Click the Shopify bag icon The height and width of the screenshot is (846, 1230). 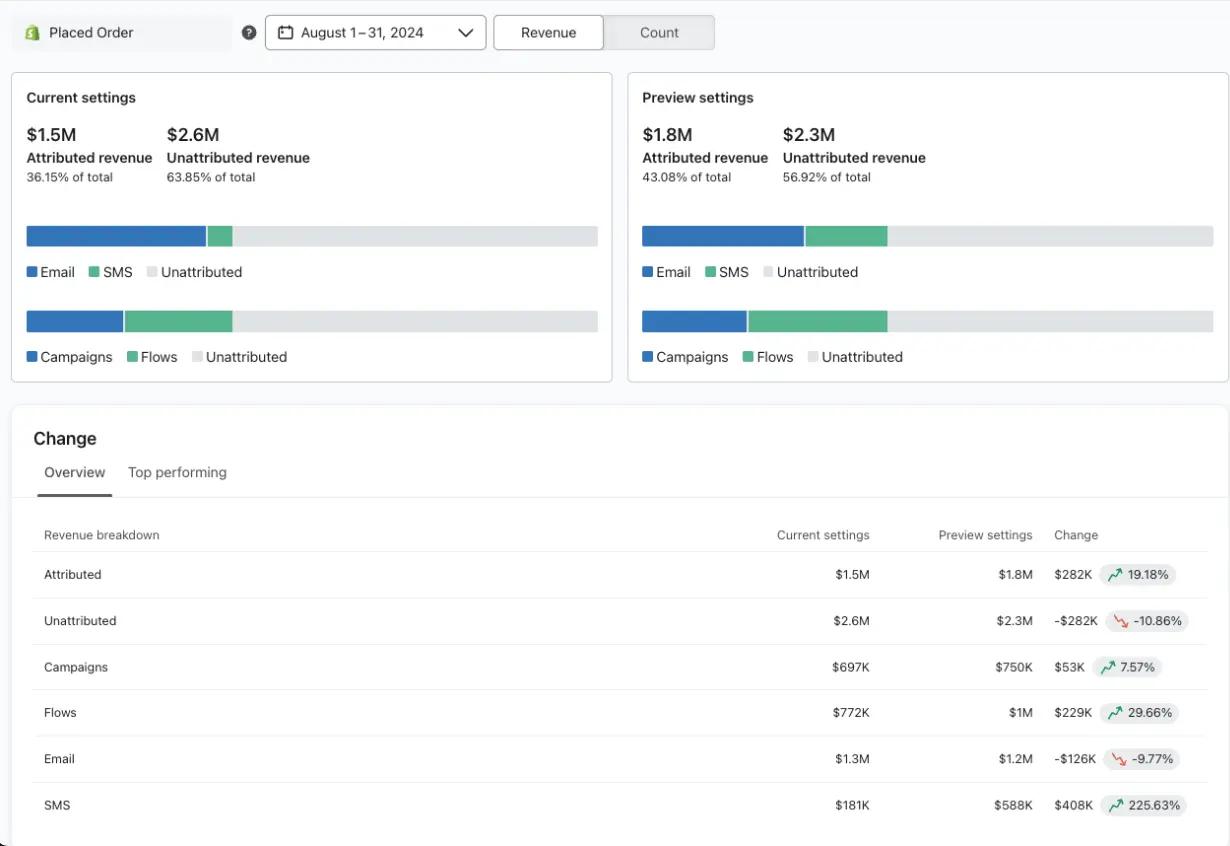pyautogui.click(x=32, y=33)
